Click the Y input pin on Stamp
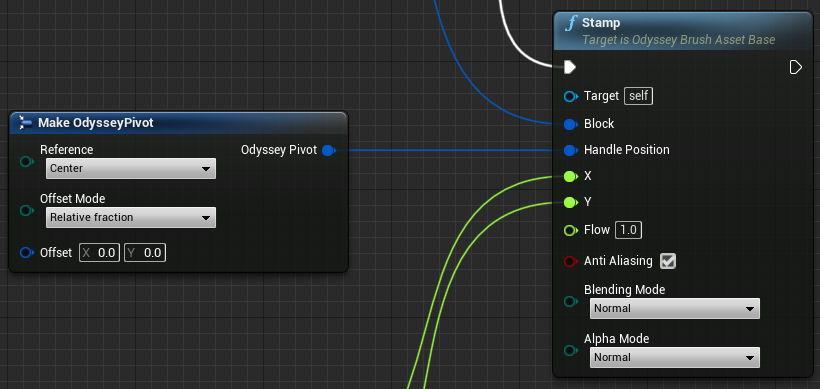The image size is (820, 389). point(571,202)
